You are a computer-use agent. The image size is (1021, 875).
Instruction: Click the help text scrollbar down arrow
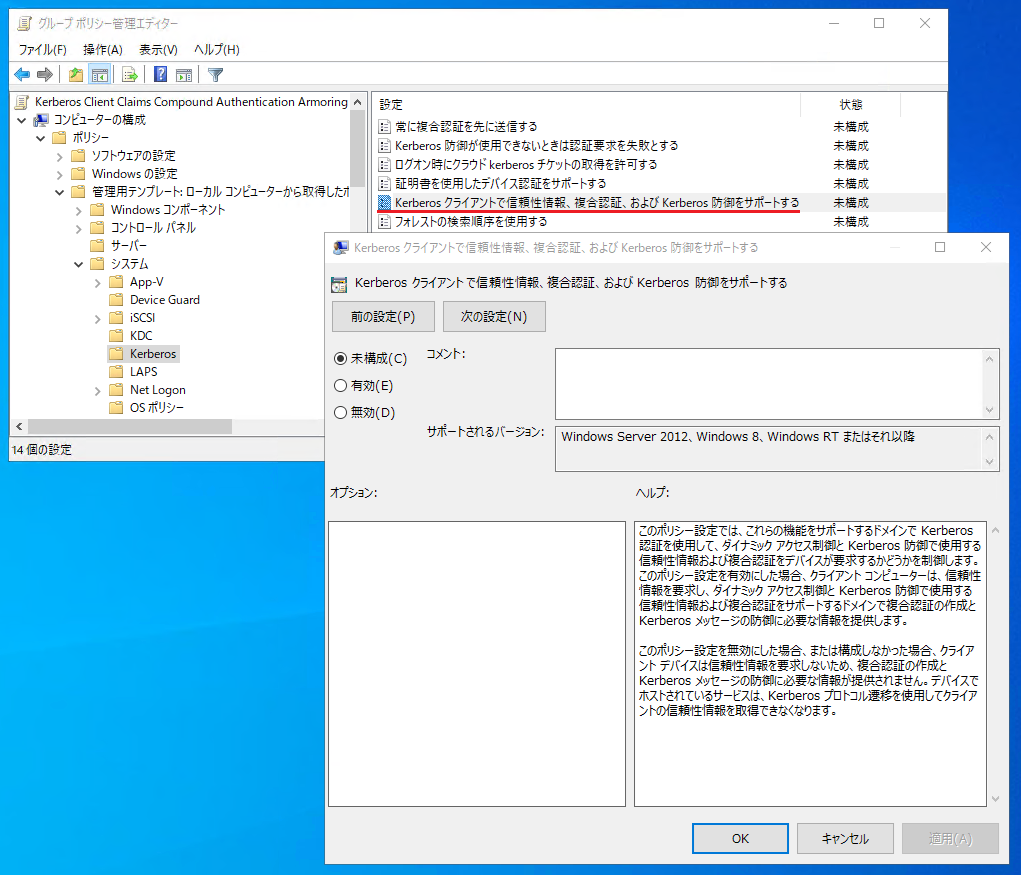[996, 799]
